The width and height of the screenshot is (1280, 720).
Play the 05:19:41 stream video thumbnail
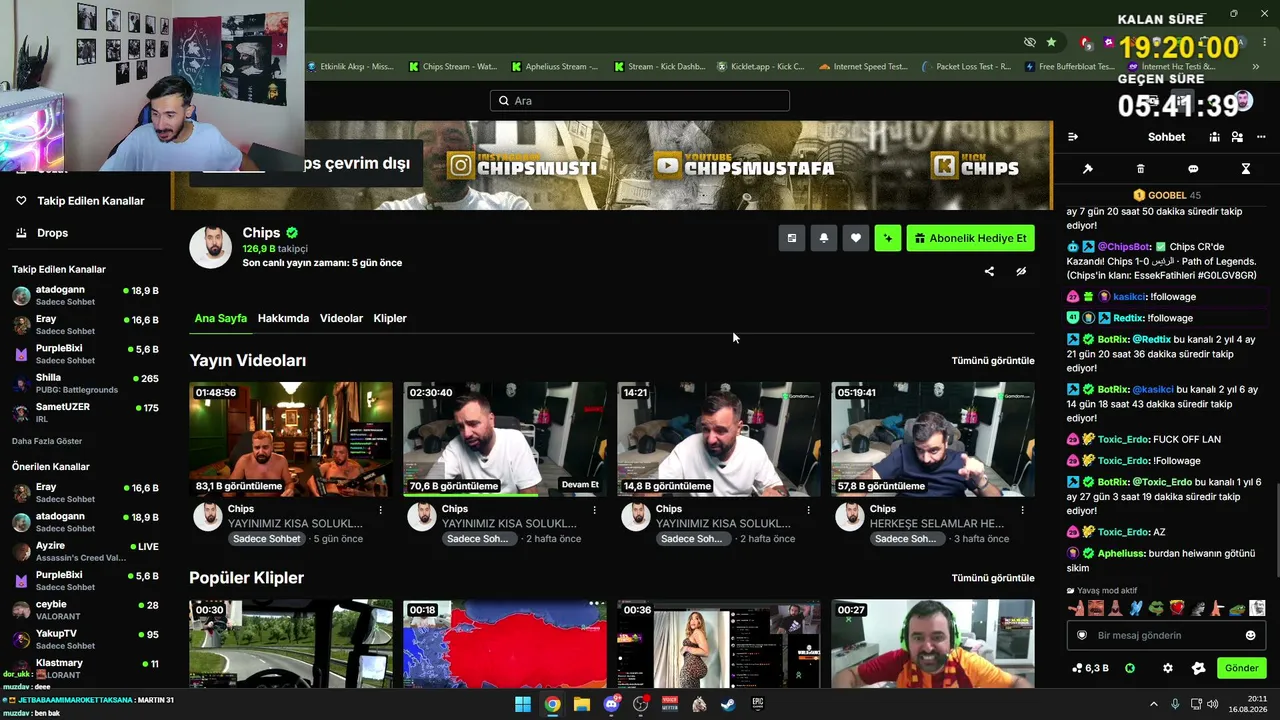[x=933, y=439]
